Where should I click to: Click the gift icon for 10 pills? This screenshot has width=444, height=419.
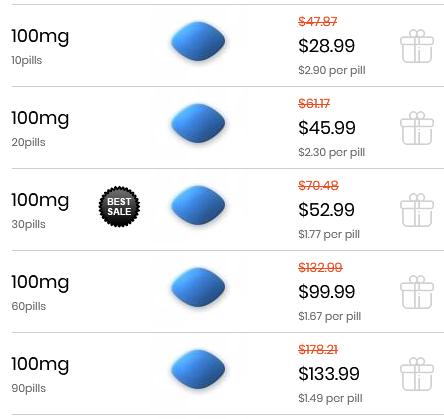click(417, 46)
